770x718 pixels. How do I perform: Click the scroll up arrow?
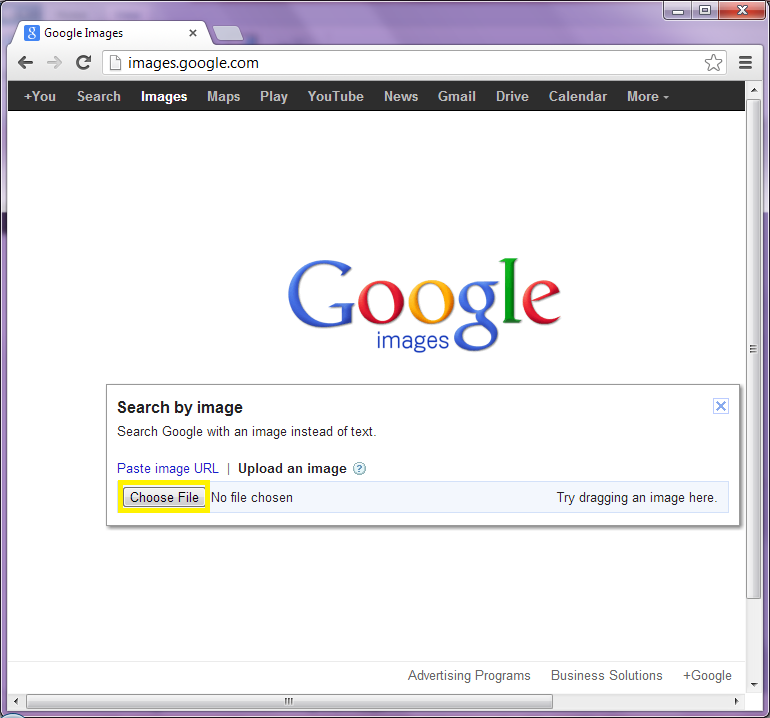pyautogui.click(x=753, y=90)
